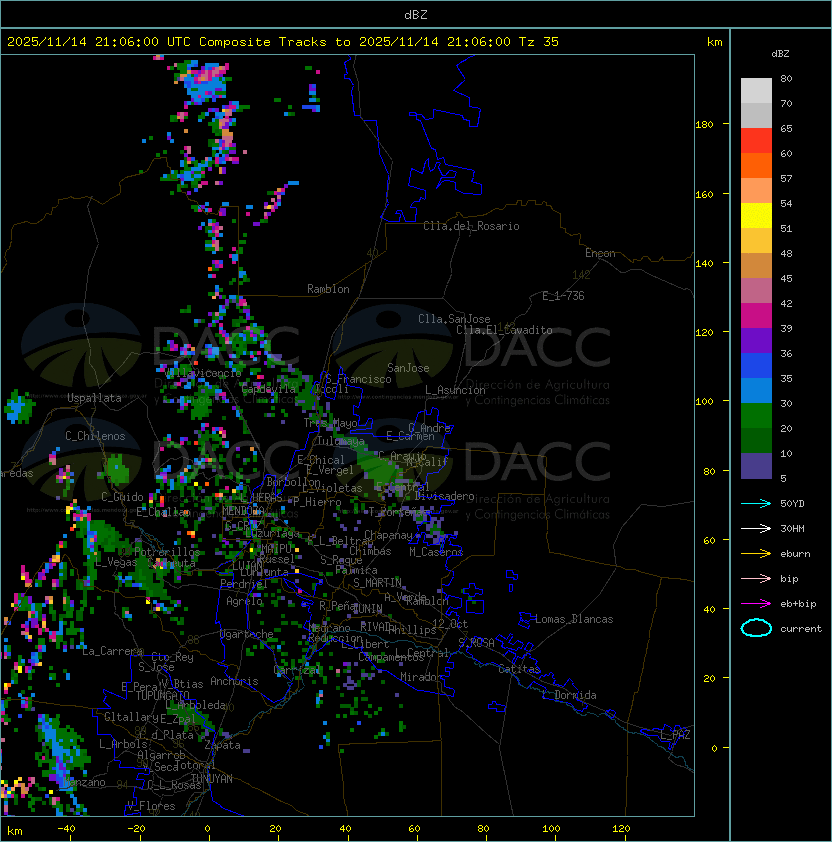This screenshot has width=832, height=842.
Task: Click the 'L_PAZ' label near the right edge
Action: [675, 735]
